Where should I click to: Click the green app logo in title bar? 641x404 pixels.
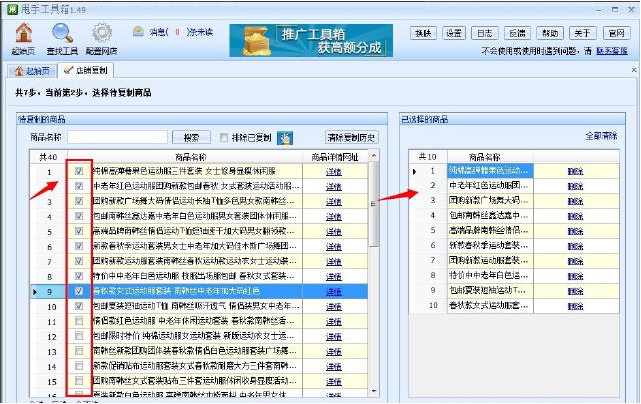tap(12, 9)
